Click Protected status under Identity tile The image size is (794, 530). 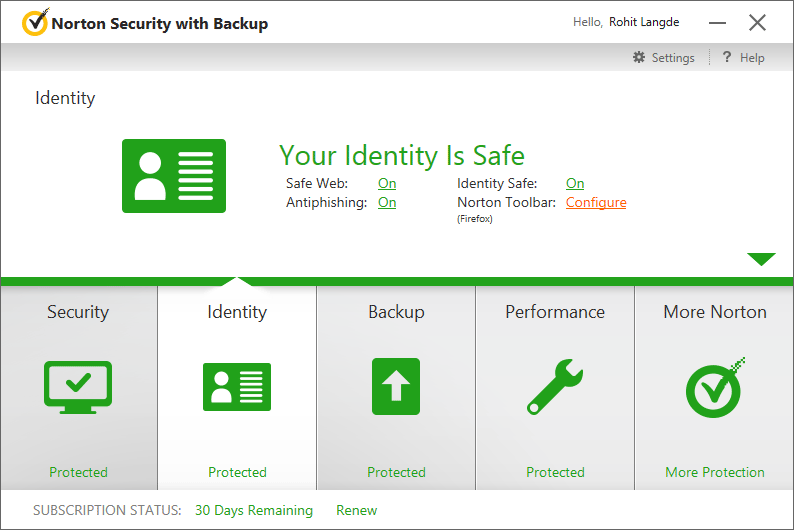coord(237,472)
